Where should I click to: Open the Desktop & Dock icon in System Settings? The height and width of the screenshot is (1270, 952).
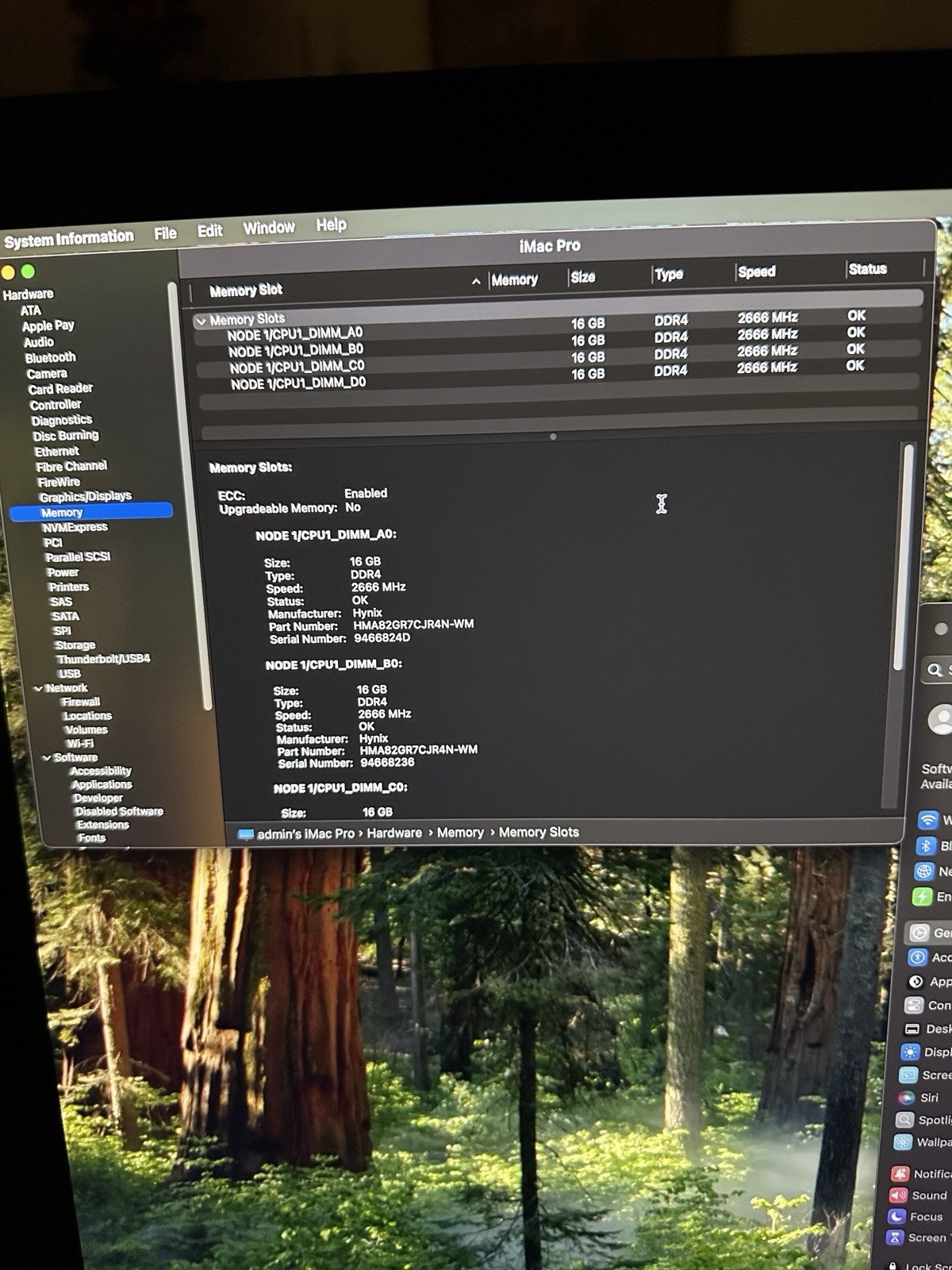tap(912, 1029)
